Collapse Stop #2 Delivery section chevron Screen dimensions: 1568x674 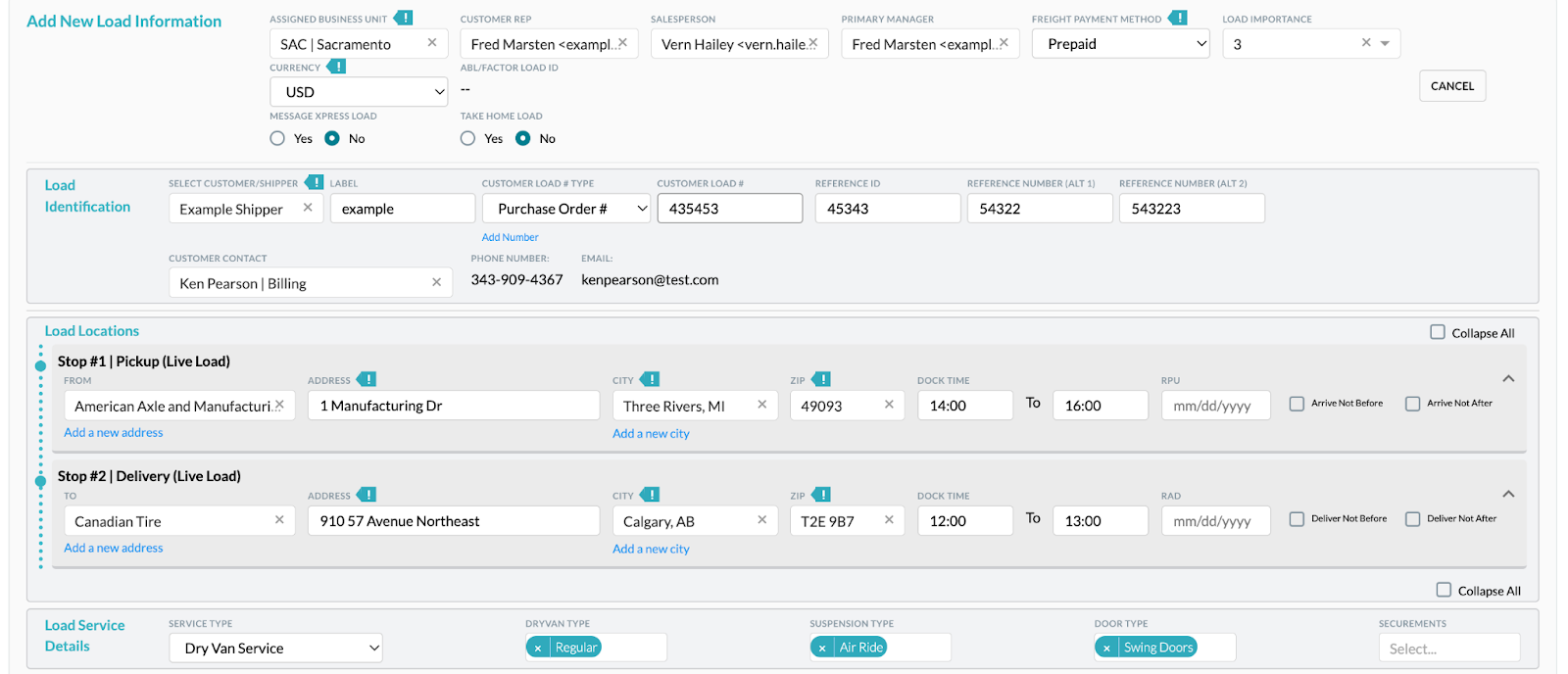click(1508, 494)
